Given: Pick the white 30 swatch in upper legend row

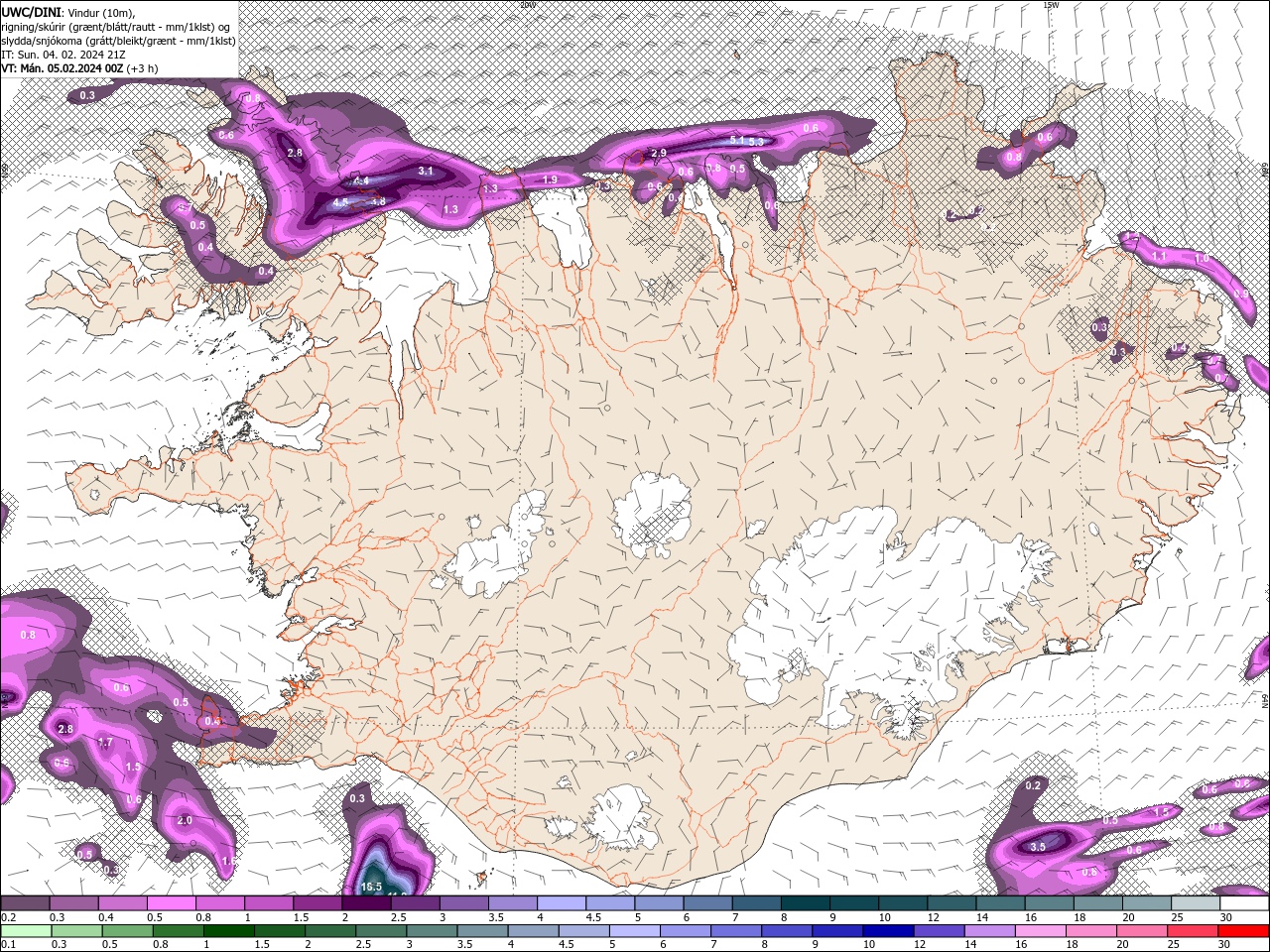Looking at the screenshot, I should tap(1243, 903).
